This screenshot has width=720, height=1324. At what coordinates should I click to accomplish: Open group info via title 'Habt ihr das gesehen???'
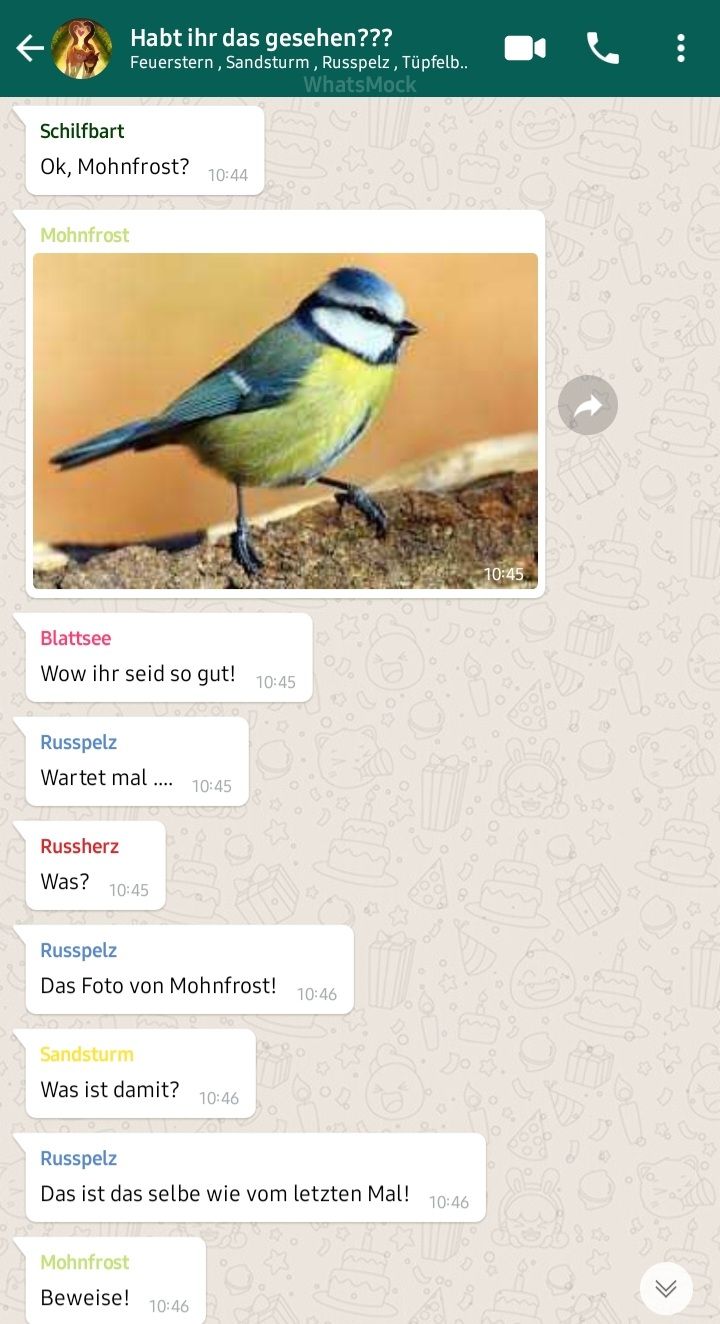[261, 38]
